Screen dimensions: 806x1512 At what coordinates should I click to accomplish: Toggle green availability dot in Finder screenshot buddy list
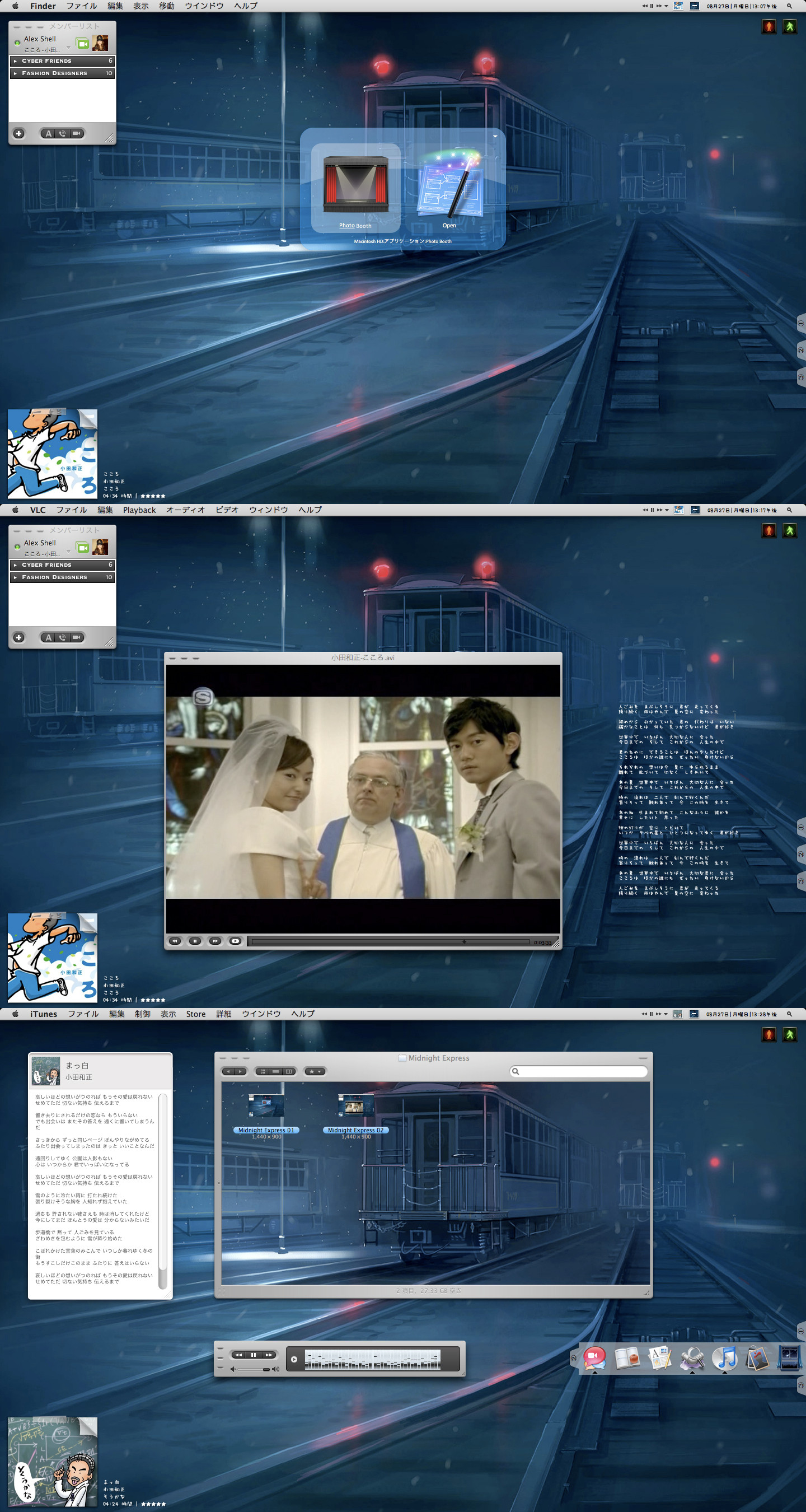tap(17, 43)
